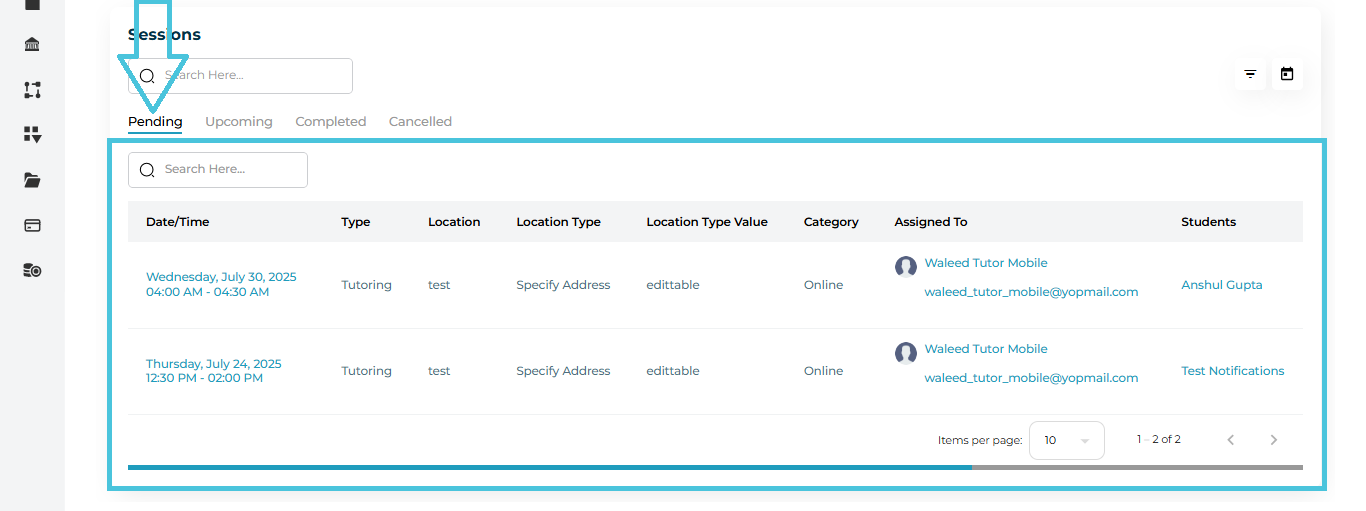Viewport: 1366px width, 511px height.
Task: Open the Cancelled sessions tab
Action: (x=420, y=122)
